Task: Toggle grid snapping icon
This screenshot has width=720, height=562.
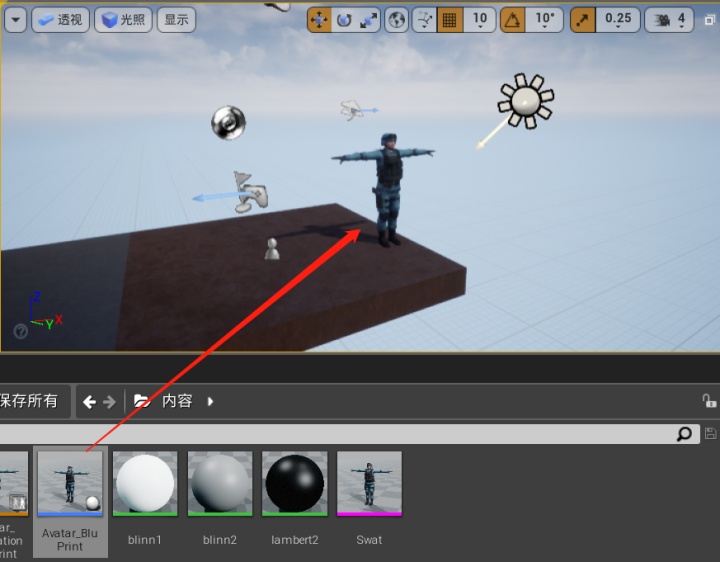Action: pos(450,20)
